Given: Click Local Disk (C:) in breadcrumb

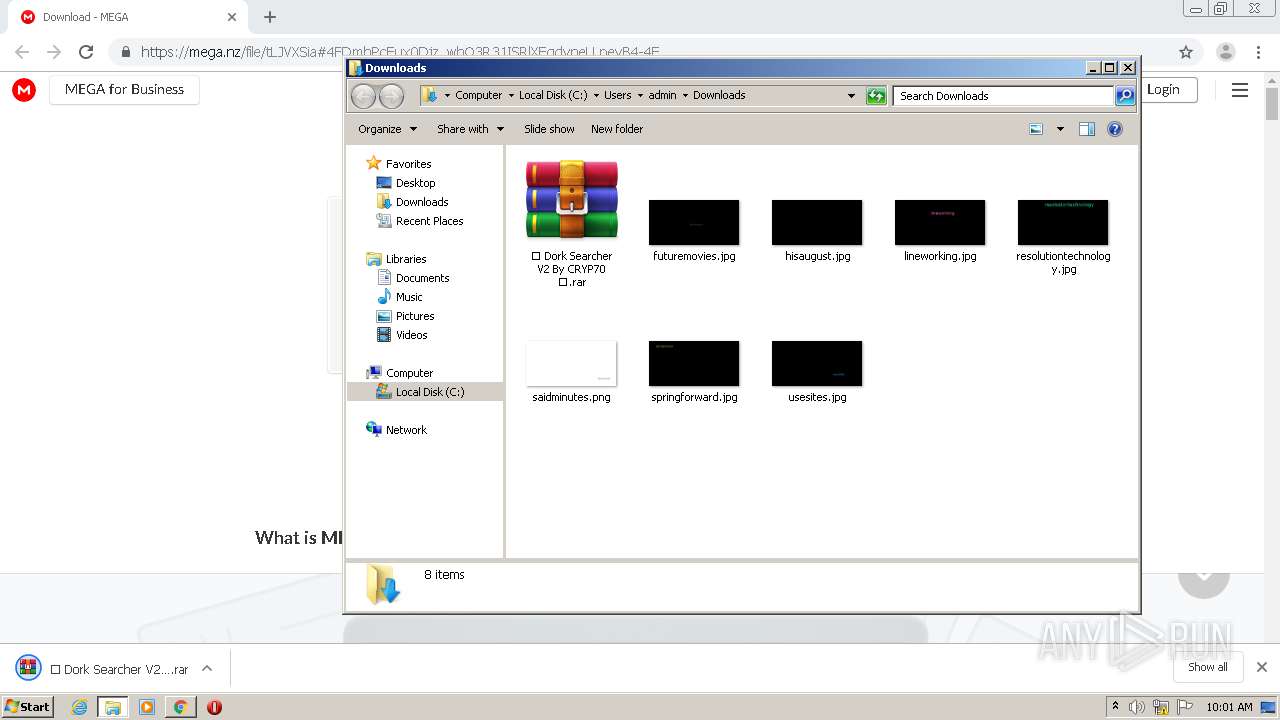Looking at the screenshot, I should click(553, 96).
